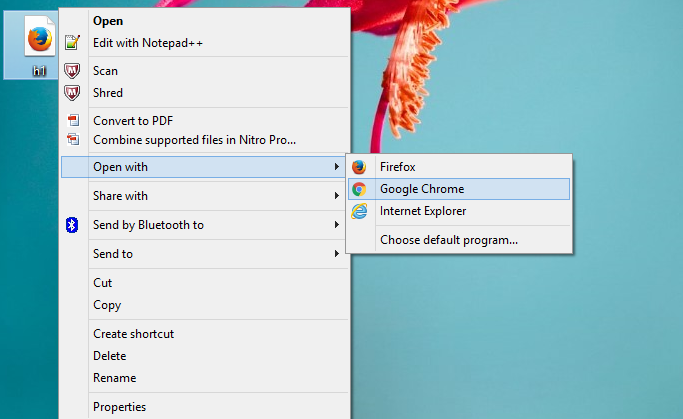Choose Open from the context menu
The image size is (683, 419).
[205, 21]
